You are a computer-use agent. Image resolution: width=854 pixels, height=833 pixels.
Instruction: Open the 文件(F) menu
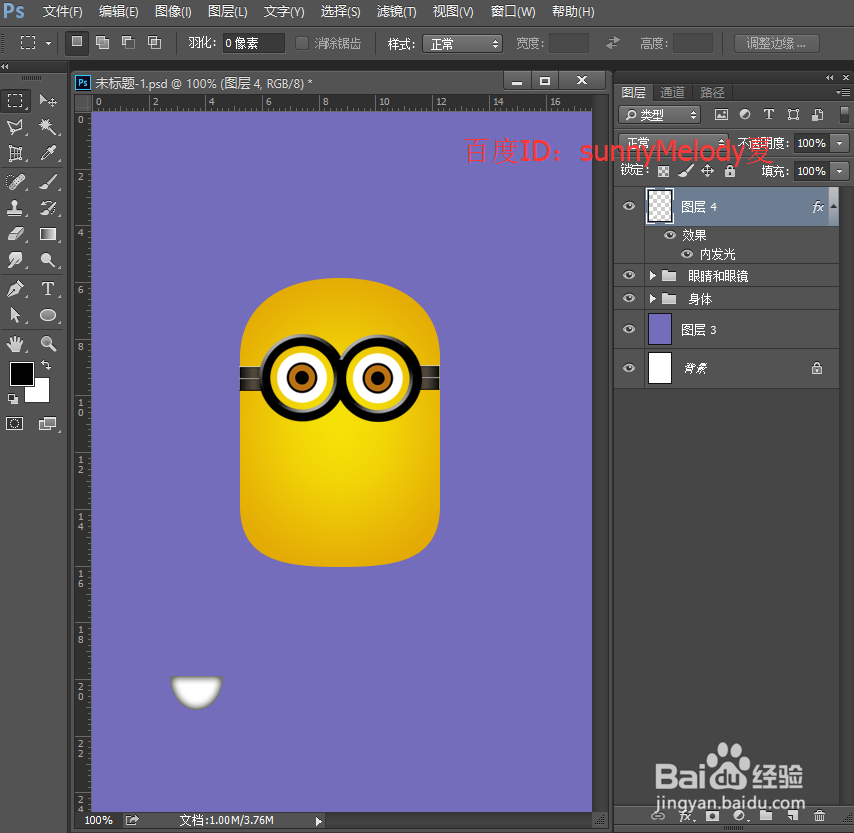tap(63, 11)
